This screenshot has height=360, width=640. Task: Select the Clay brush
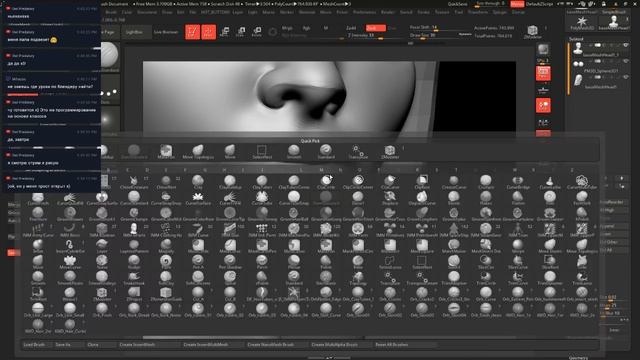tap(198, 182)
